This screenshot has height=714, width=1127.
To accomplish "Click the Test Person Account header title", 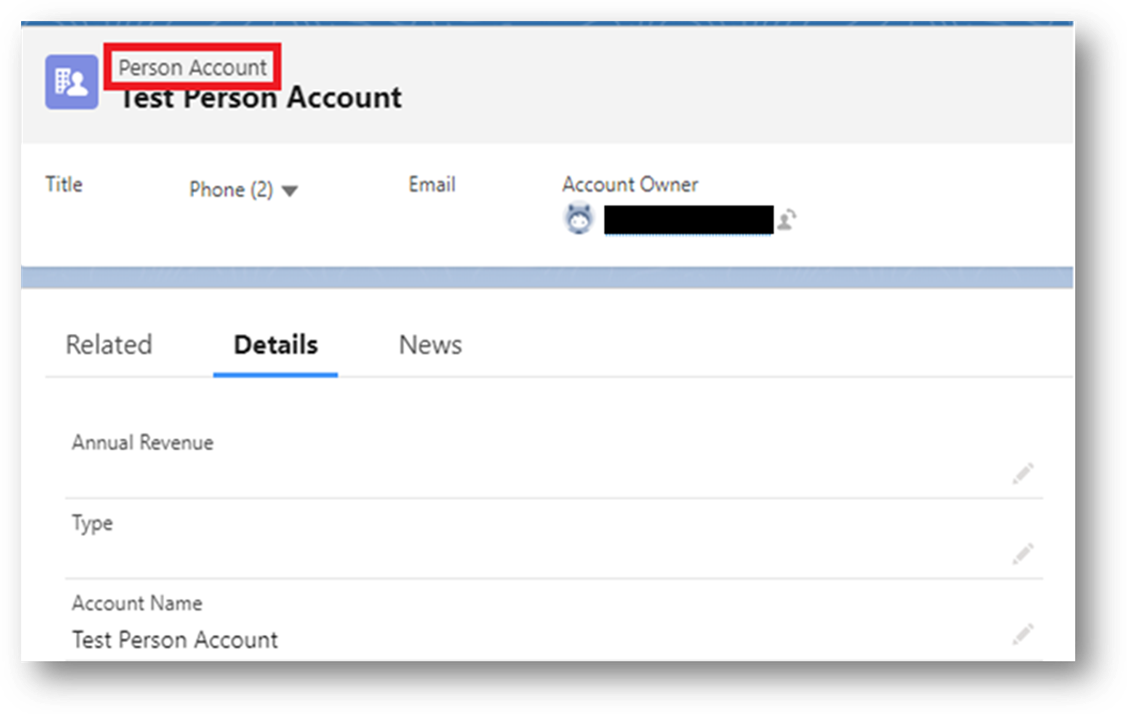I will point(260,99).
